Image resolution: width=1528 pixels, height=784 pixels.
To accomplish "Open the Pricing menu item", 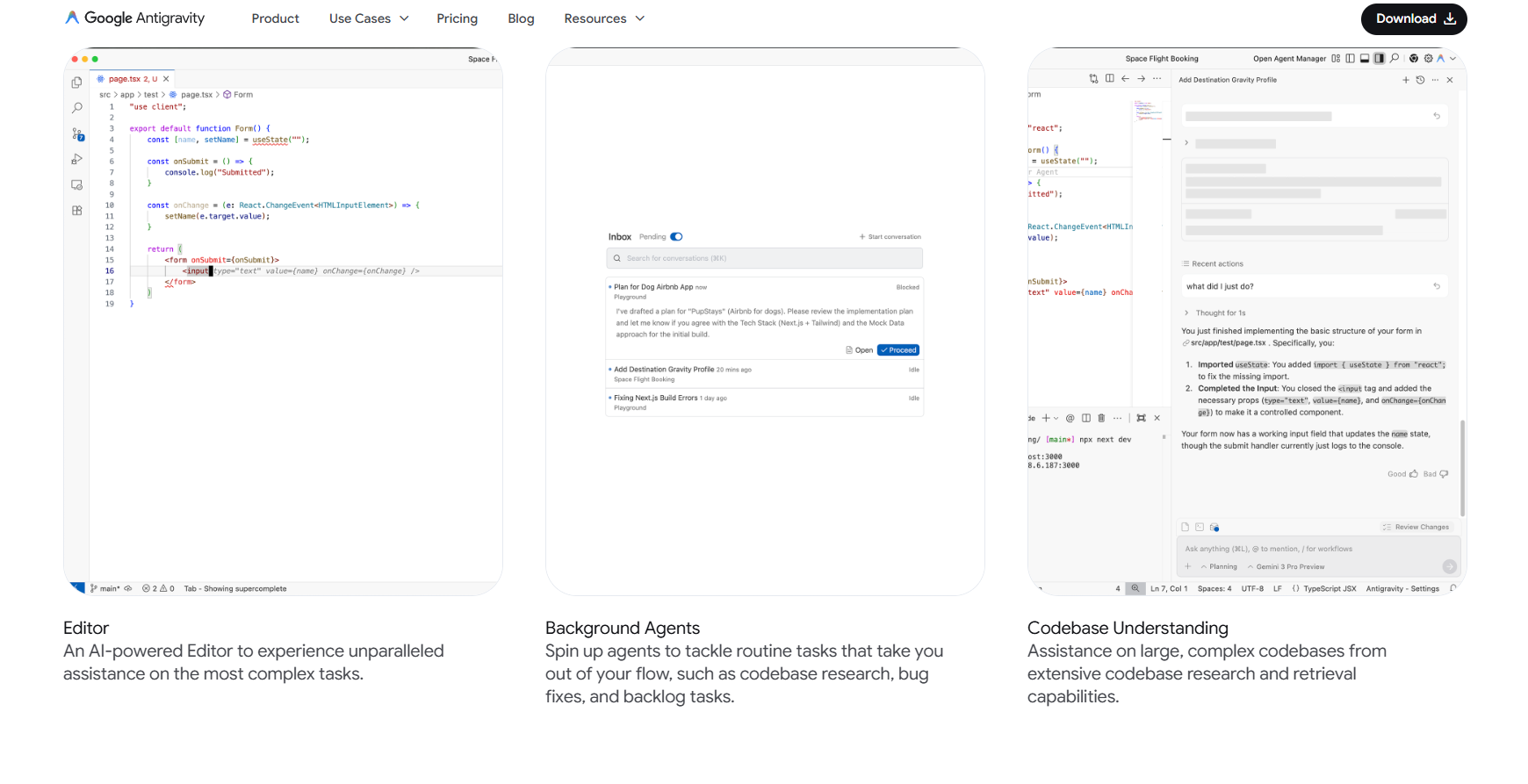I will (458, 18).
